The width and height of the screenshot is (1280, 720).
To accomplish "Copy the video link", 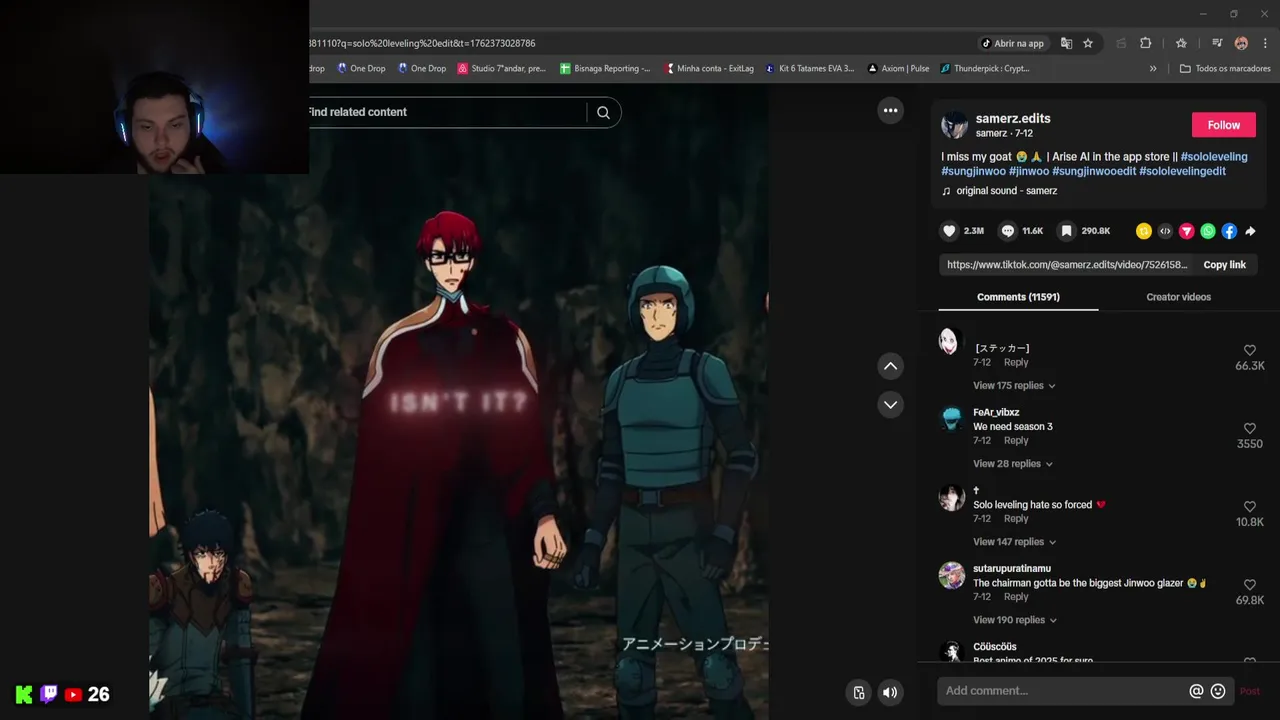I will coord(1224,265).
